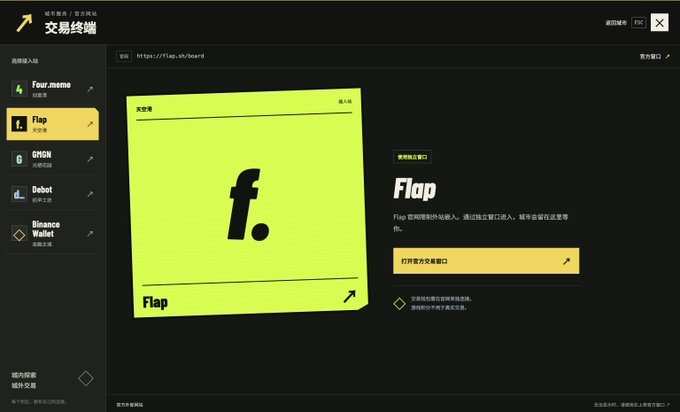Select the Four.meme station entry
The width and height of the screenshot is (680, 412).
[53, 89]
